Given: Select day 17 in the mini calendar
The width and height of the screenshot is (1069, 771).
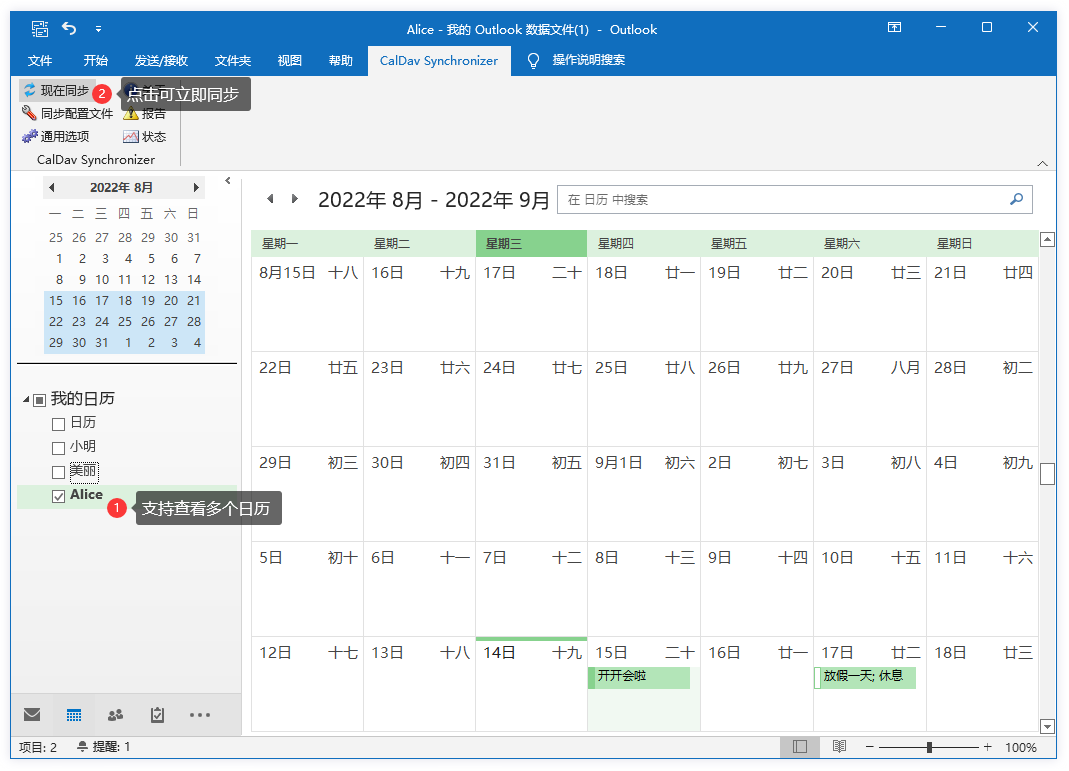Looking at the screenshot, I should 102,301.
